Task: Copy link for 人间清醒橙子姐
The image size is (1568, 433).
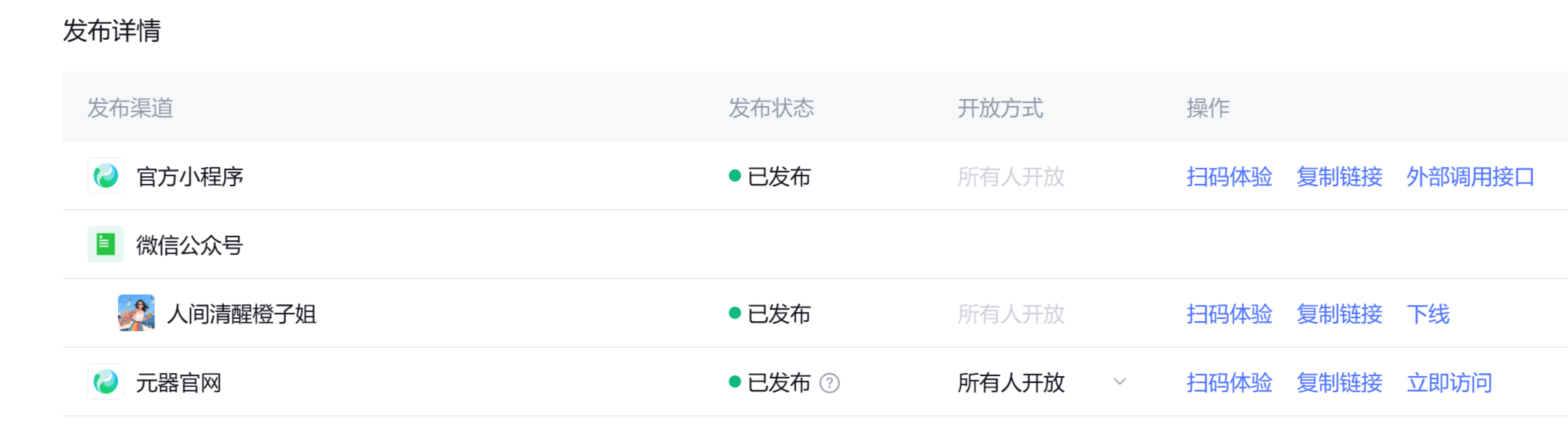Action: pos(1339,314)
